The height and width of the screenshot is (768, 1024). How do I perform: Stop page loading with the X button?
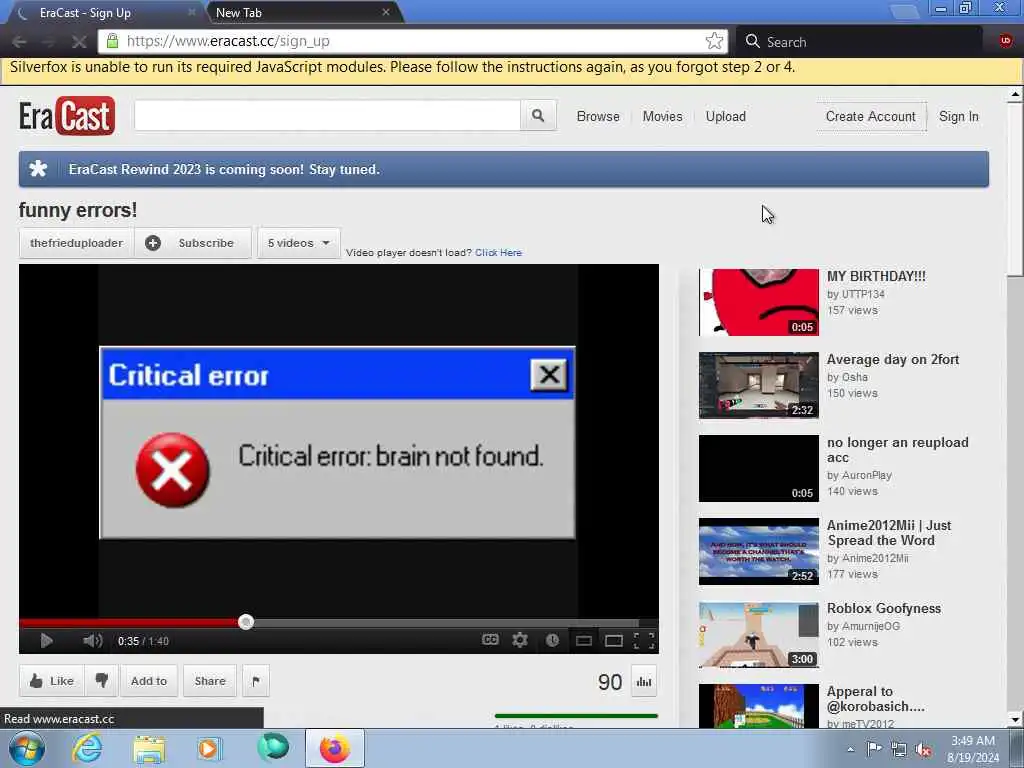(x=79, y=42)
